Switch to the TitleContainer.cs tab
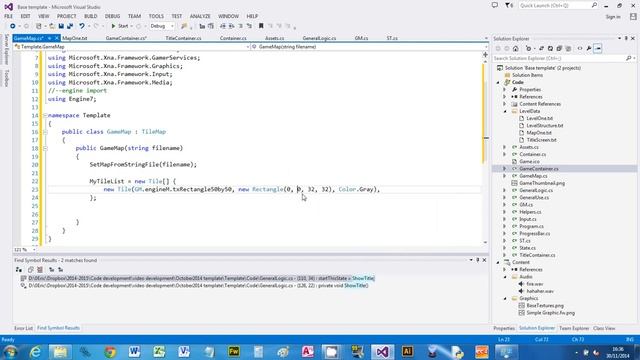Viewport: 640px width, 360px height. pos(183,38)
